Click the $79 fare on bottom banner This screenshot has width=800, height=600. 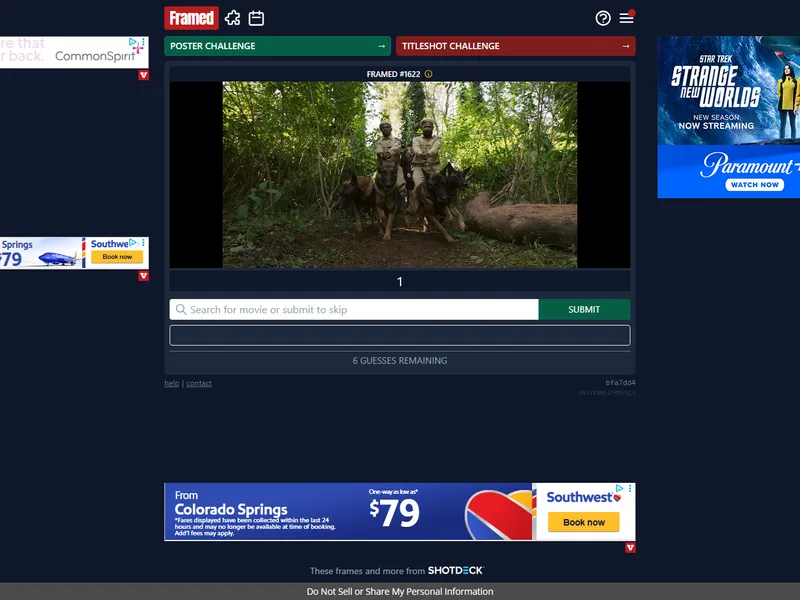coord(394,513)
